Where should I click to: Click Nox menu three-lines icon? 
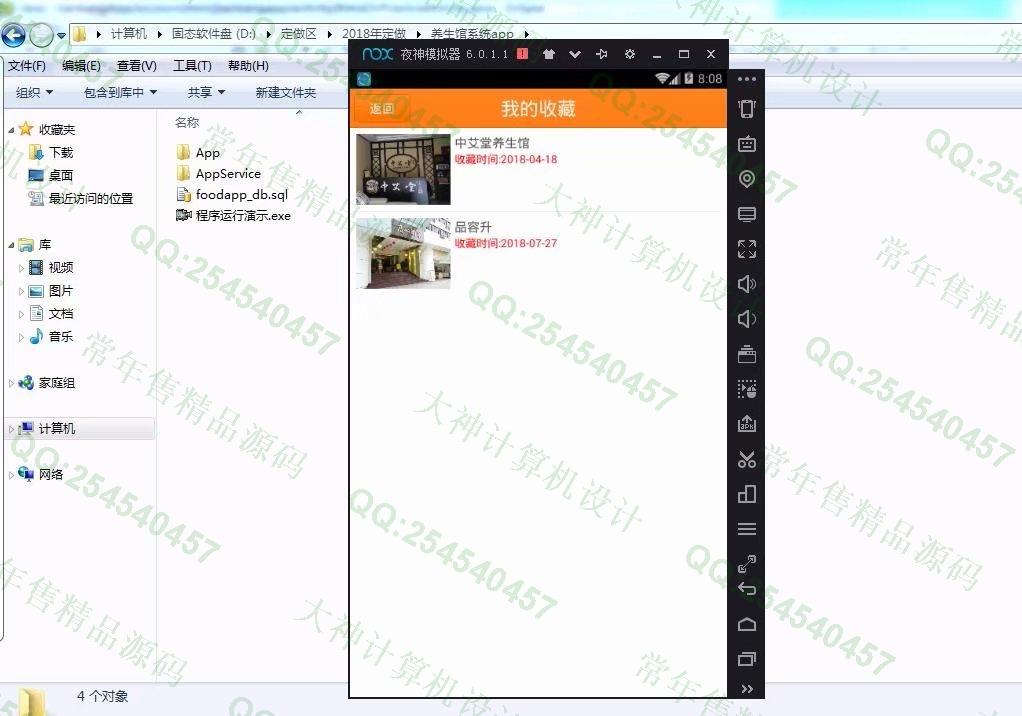point(747,529)
